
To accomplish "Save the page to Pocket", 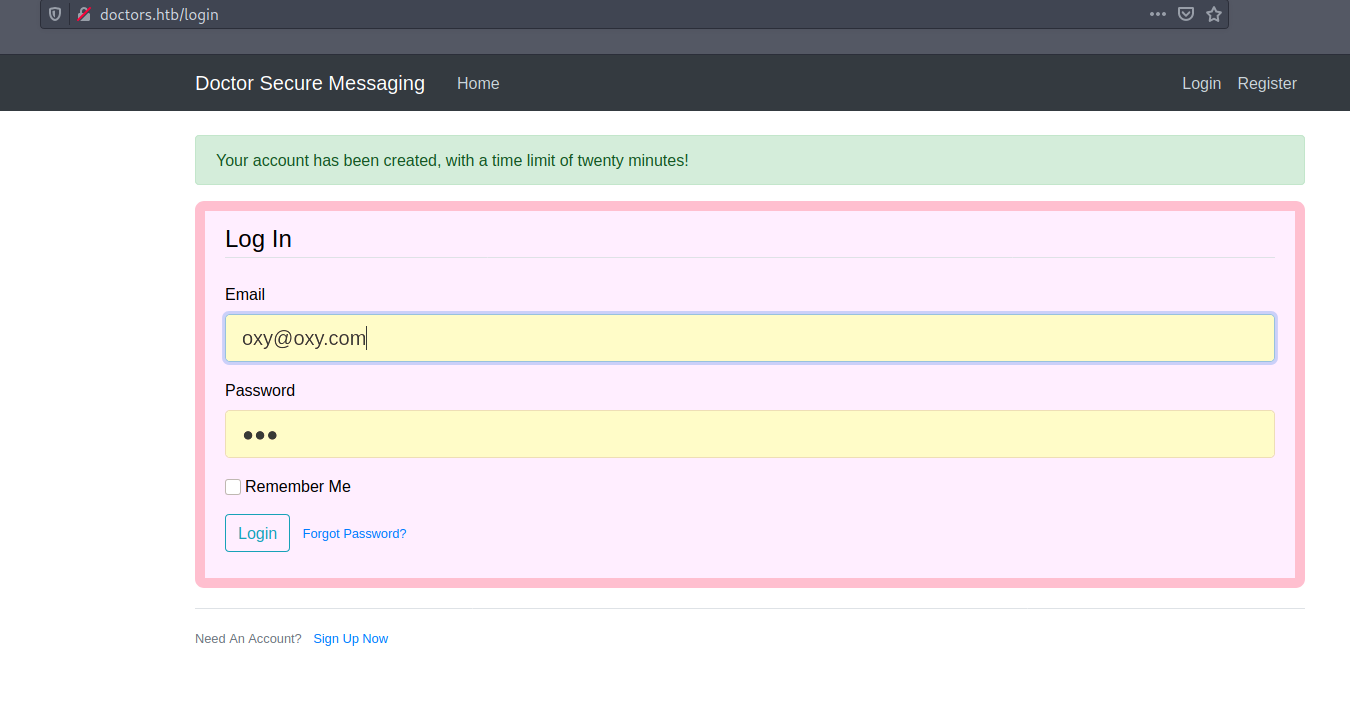I will (1186, 14).
